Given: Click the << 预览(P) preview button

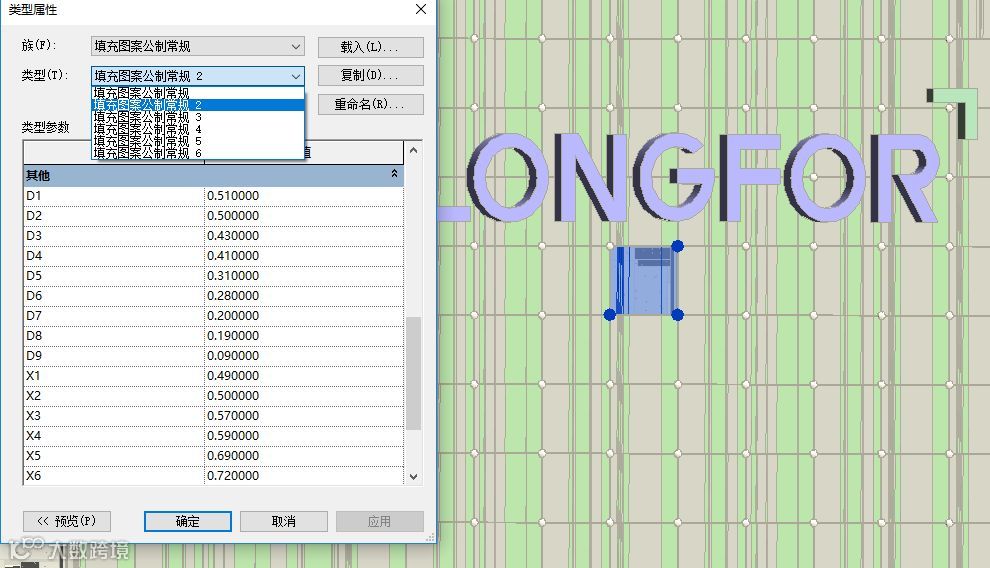Looking at the screenshot, I should (67, 521).
